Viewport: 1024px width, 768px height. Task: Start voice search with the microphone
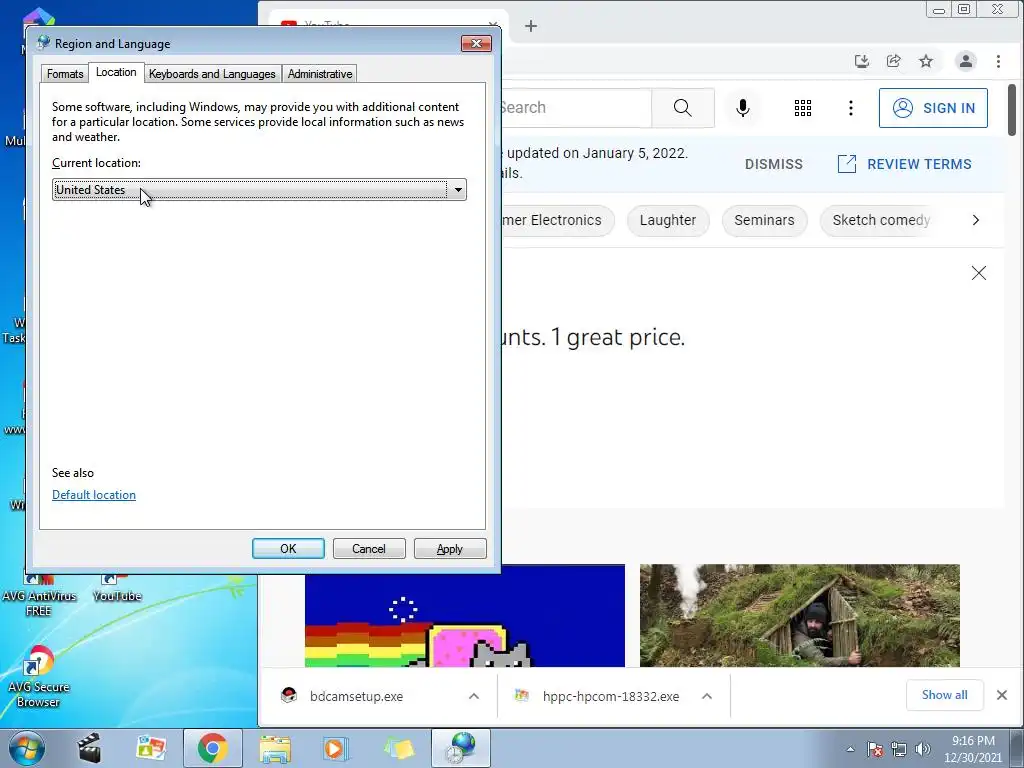coord(743,108)
